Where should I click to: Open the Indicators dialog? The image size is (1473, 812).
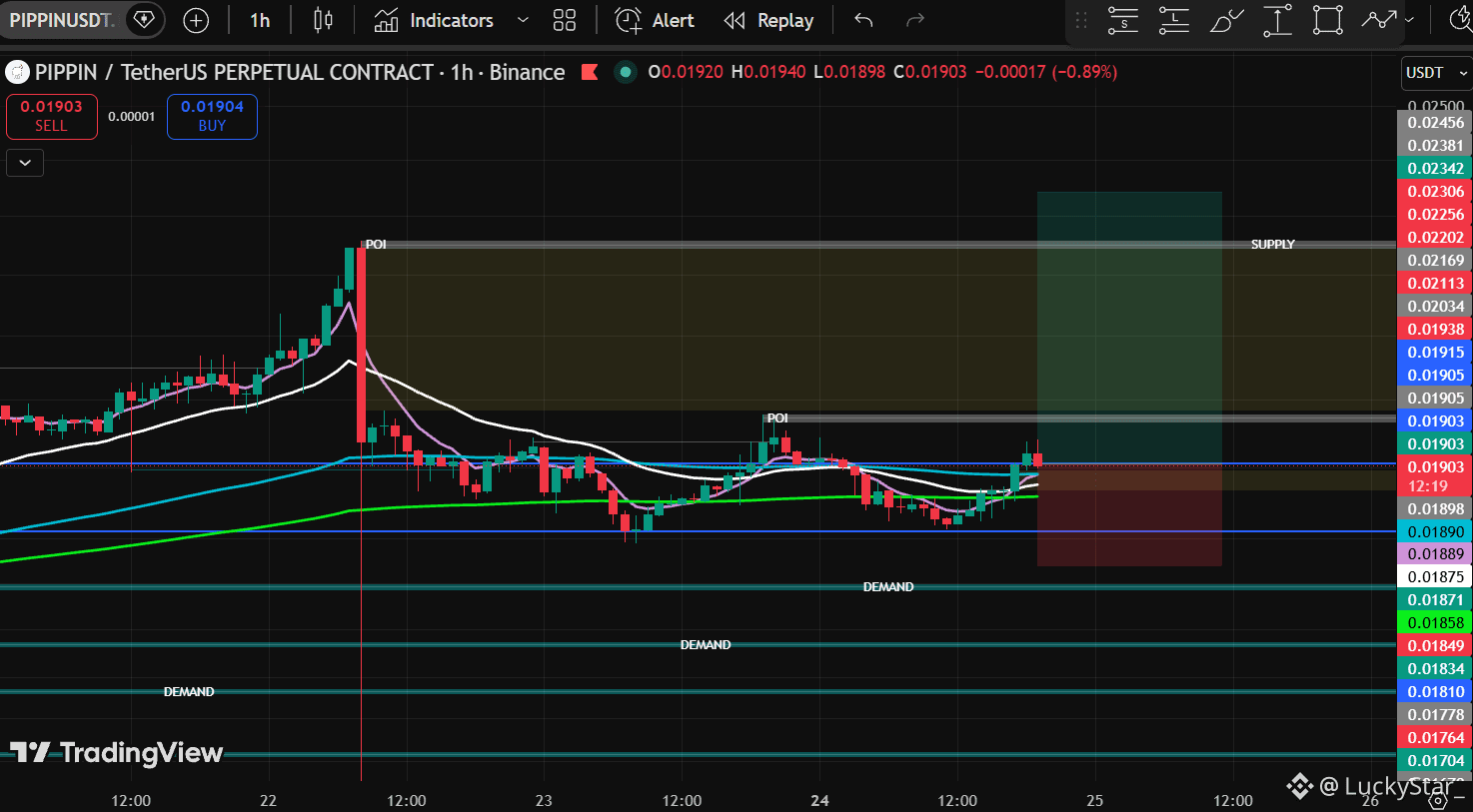(x=434, y=20)
